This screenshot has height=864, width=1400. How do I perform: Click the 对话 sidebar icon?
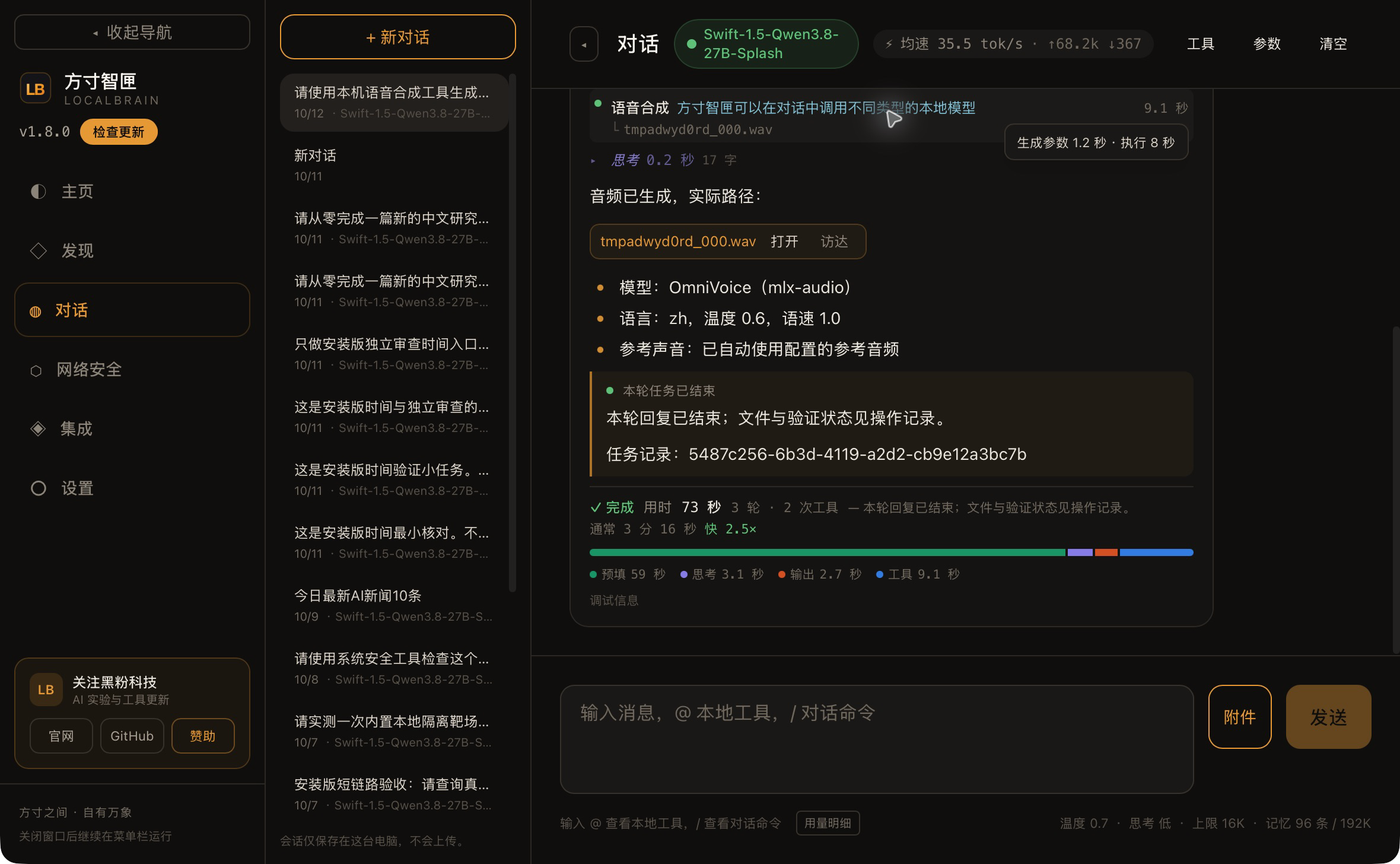point(36,311)
